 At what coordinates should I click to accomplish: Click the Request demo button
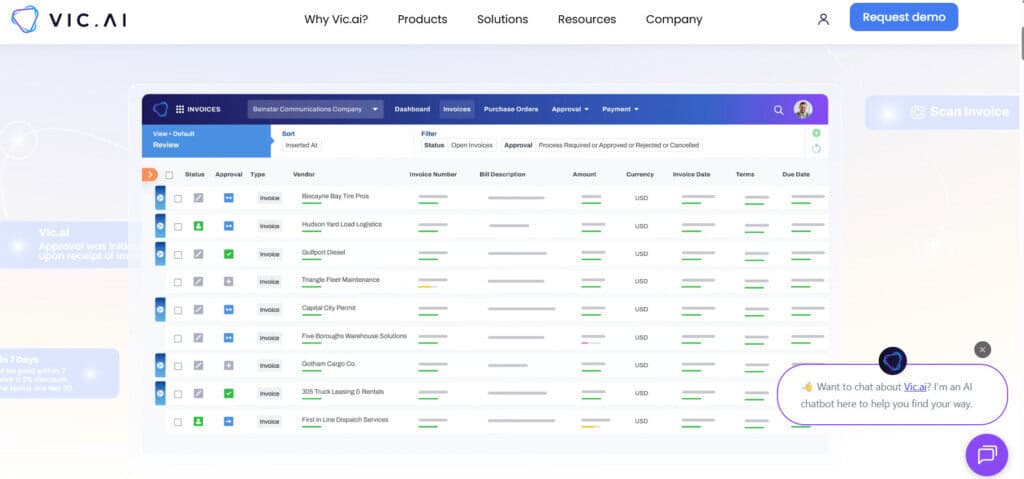coord(903,17)
